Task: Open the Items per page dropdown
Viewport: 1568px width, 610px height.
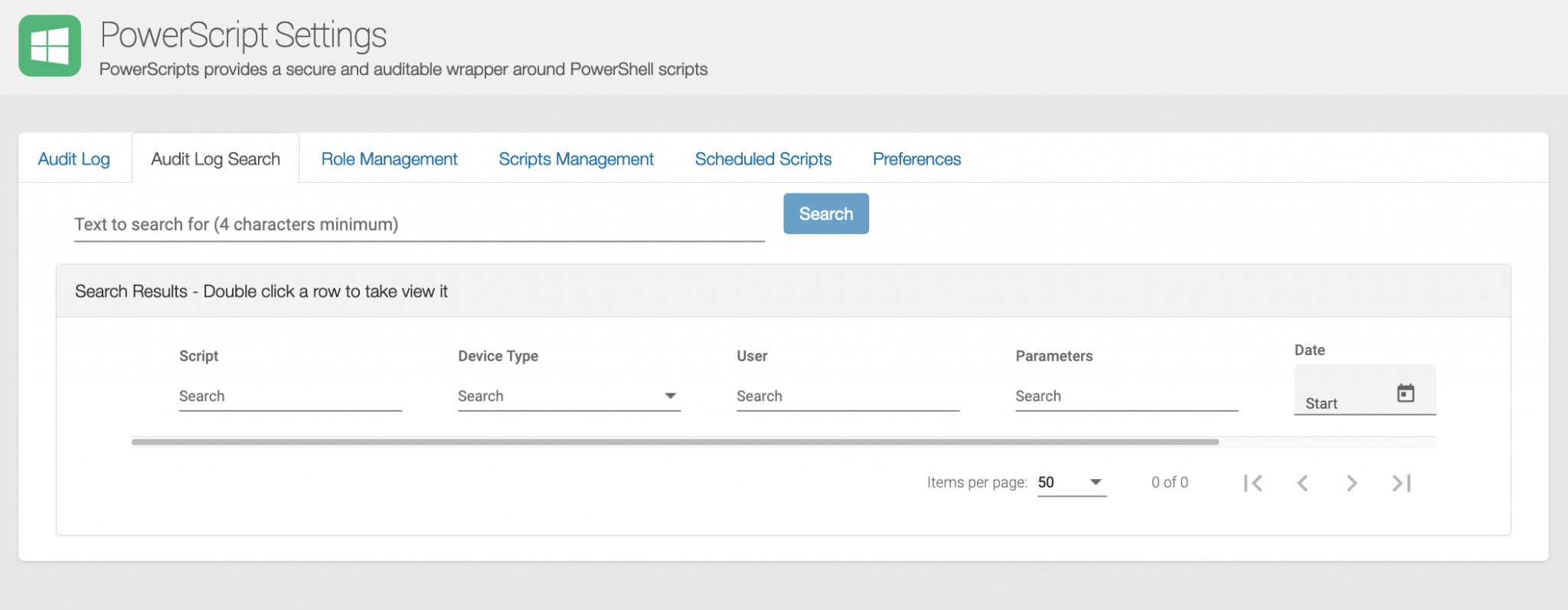Action: coord(1072,482)
